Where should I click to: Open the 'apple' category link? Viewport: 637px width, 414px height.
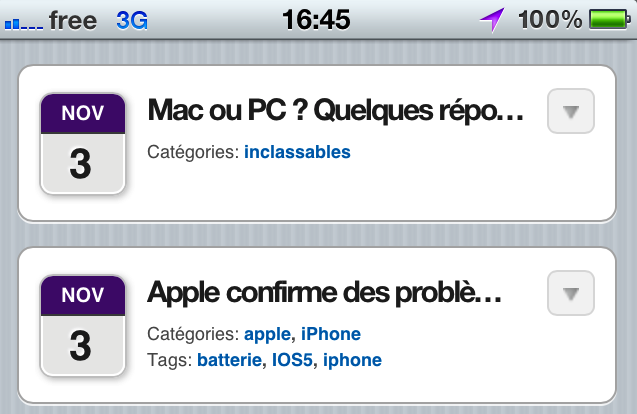267,335
